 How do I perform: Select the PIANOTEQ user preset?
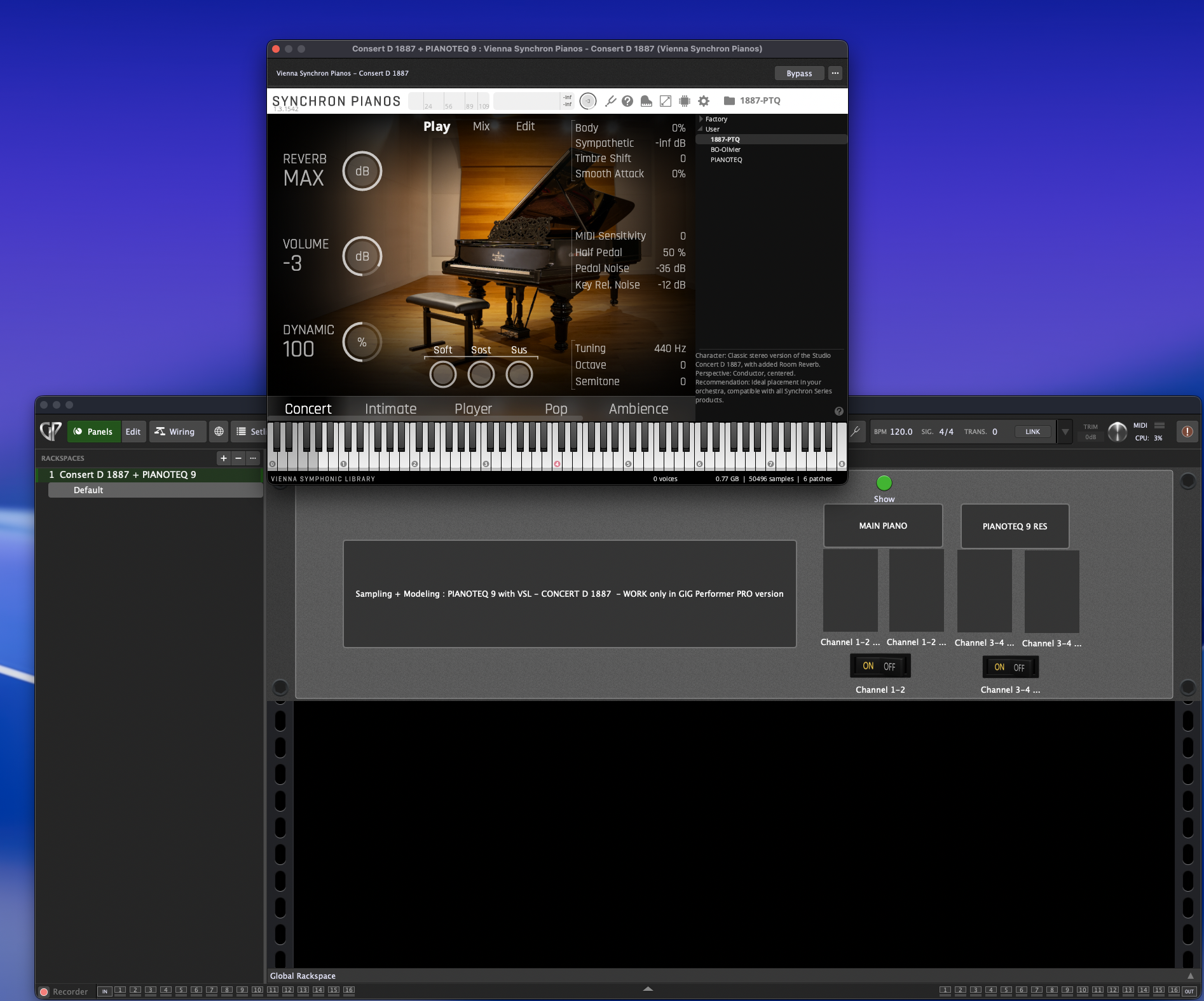771,160
